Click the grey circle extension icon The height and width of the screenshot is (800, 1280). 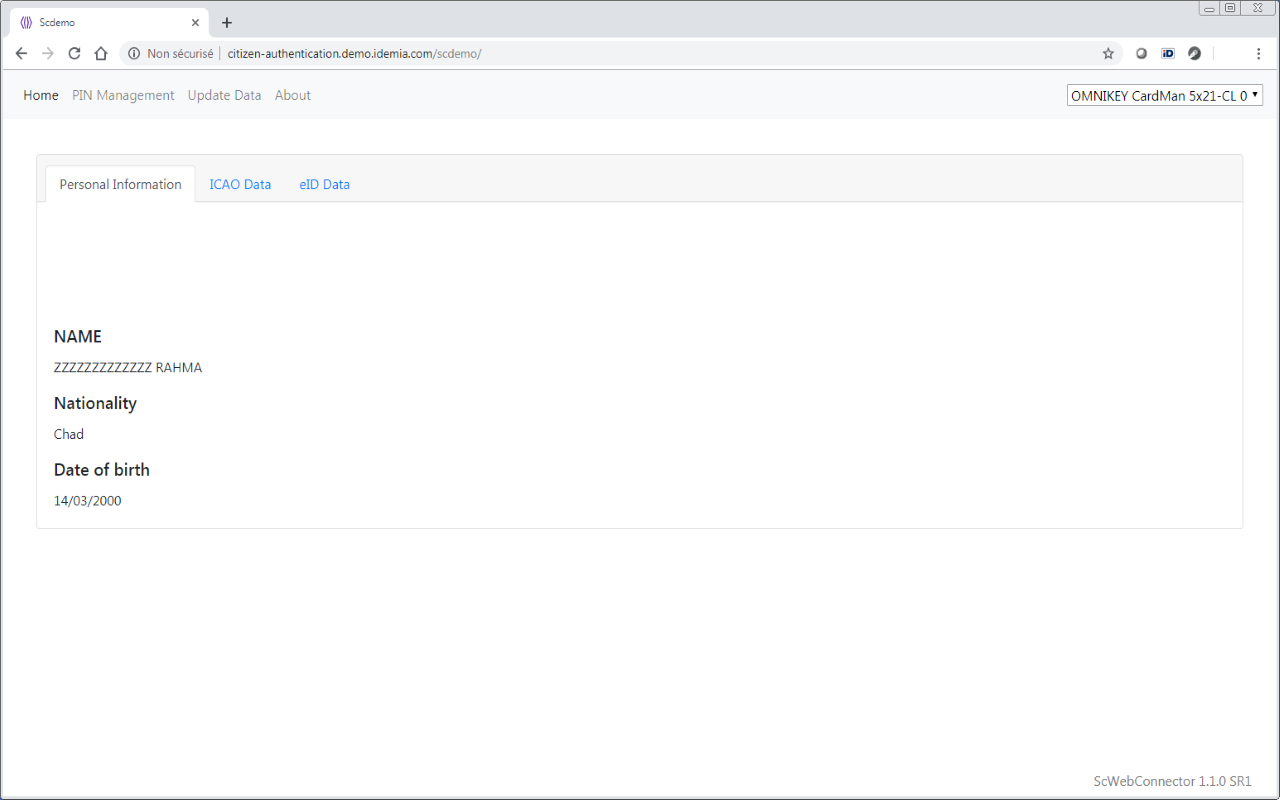tap(1141, 53)
